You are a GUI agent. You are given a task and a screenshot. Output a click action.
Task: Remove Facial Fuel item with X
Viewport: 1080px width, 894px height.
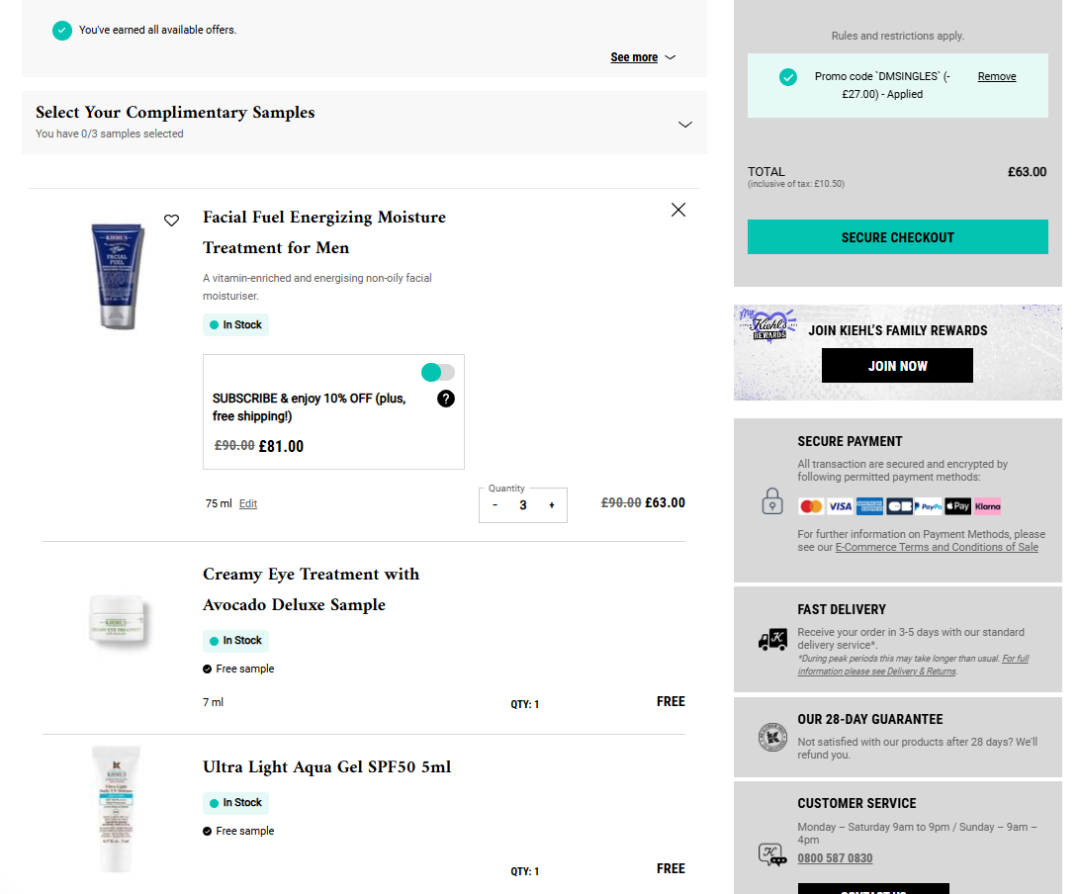678,210
